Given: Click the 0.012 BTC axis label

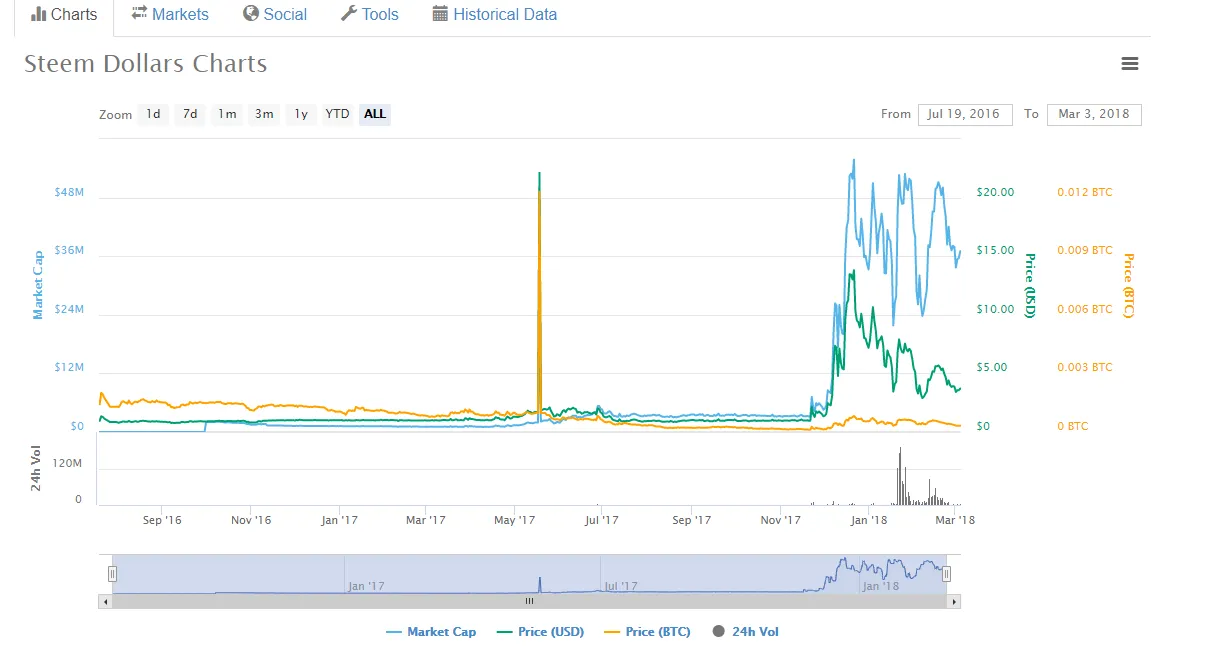Looking at the screenshot, I should click(x=1084, y=192).
